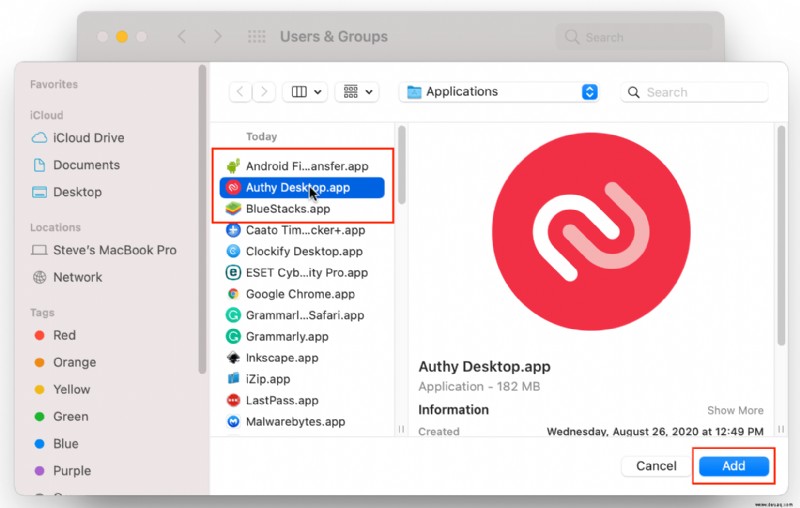Click the sidebar vertical scrollbar

coord(202,219)
